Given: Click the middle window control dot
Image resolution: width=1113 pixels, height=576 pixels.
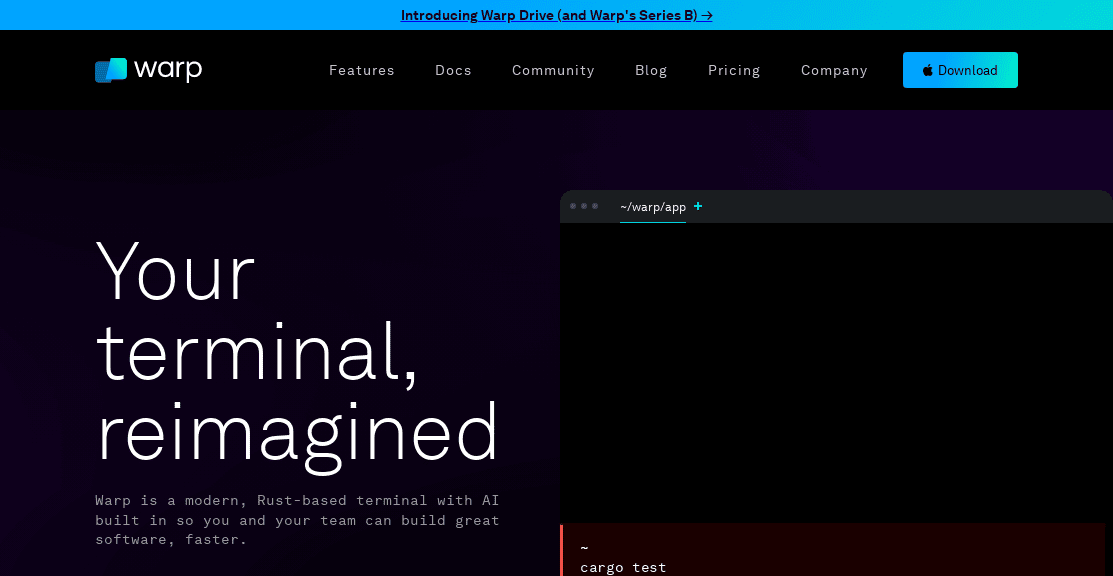Looking at the screenshot, I should pos(582,206).
